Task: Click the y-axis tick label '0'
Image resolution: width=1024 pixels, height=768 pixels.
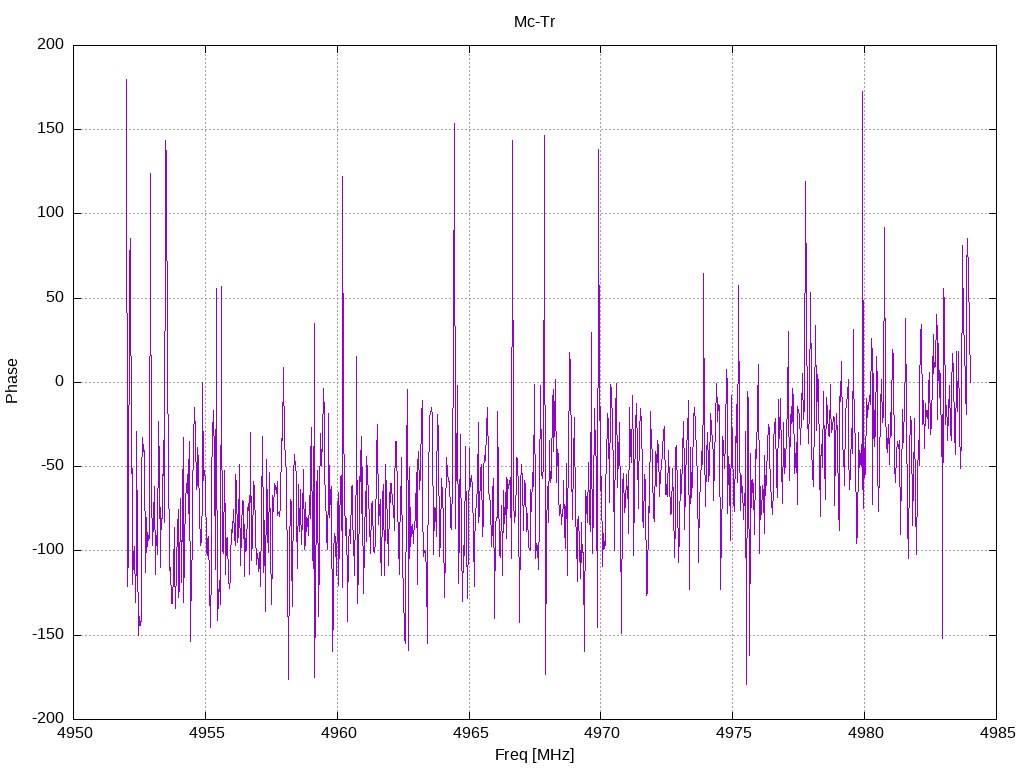Action: pos(60,381)
